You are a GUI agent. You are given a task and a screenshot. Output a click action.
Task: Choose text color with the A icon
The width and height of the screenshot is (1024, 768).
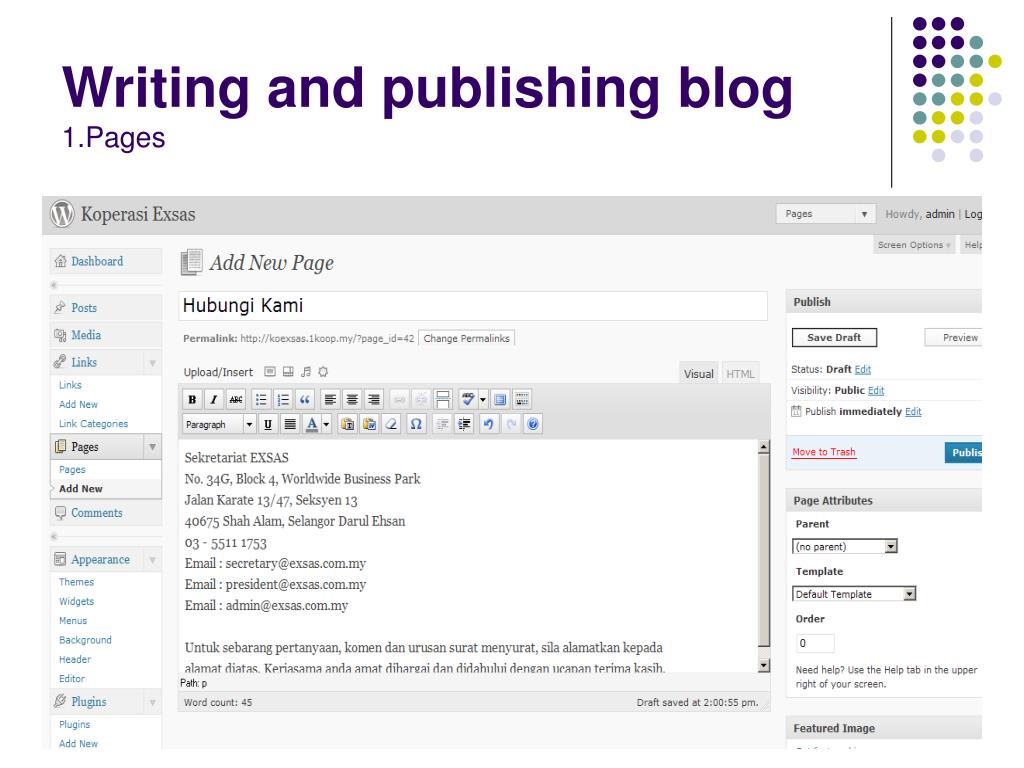click(312, 424)
